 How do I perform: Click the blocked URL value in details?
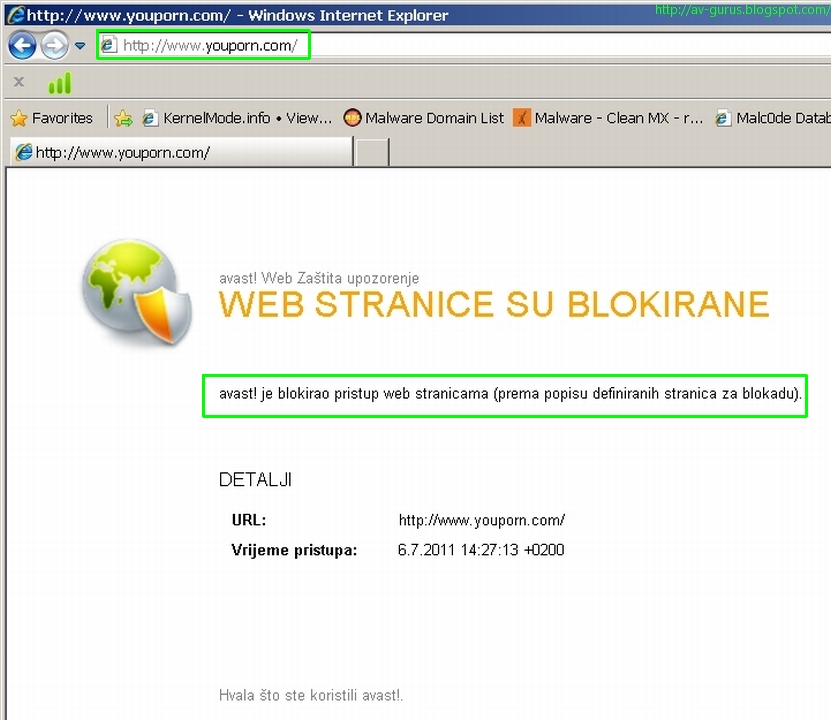click(x=482, y=520)
